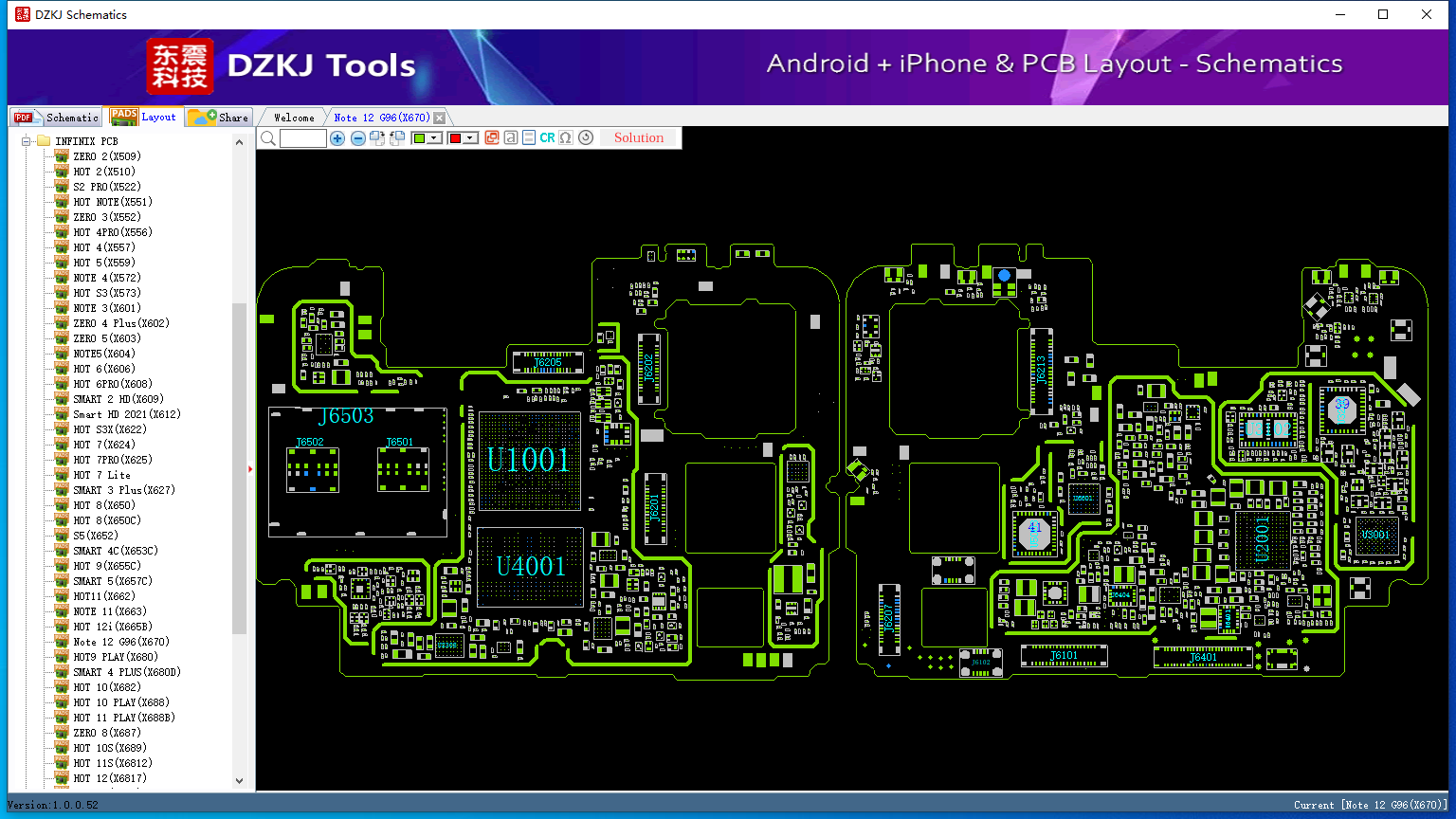Click the red splitter arrow to collapse sidebar
The height and width of the screenshot is (819, 1456).
pos(250,468)
